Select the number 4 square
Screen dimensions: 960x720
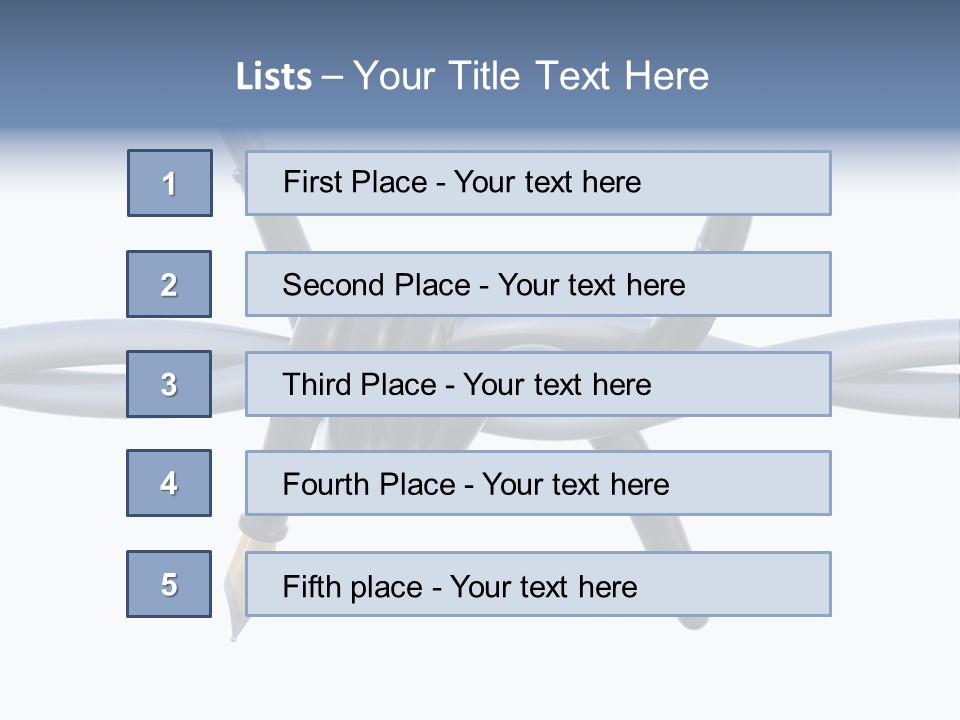pos(169,483)
